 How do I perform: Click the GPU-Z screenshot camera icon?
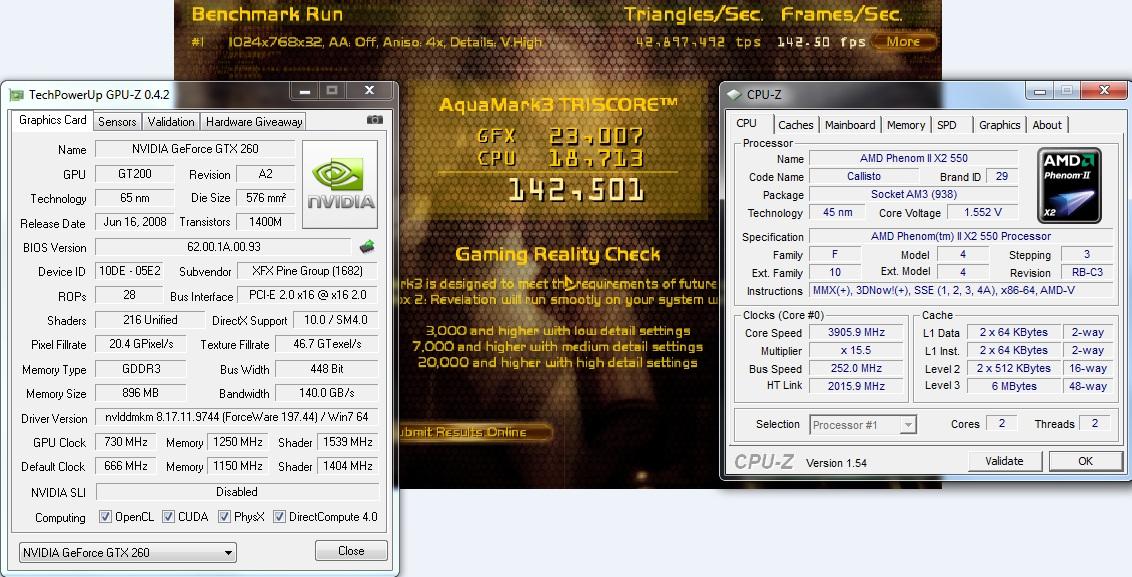[x=375, y=120]
